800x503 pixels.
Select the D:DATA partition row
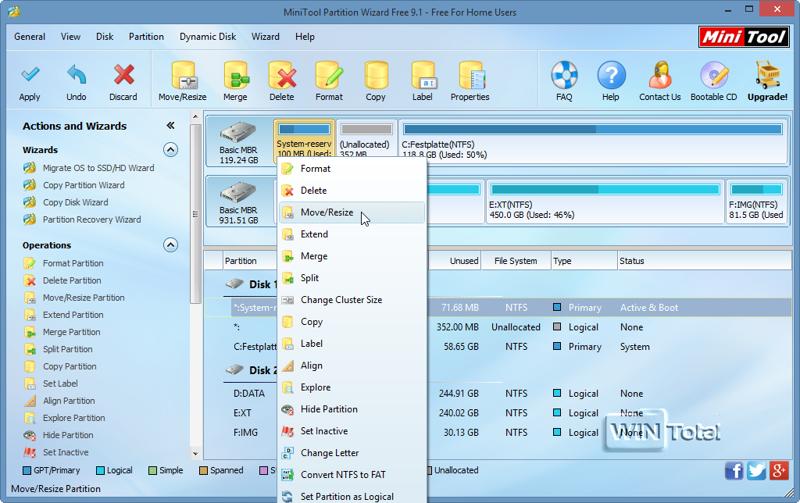[x=250, y=392]
